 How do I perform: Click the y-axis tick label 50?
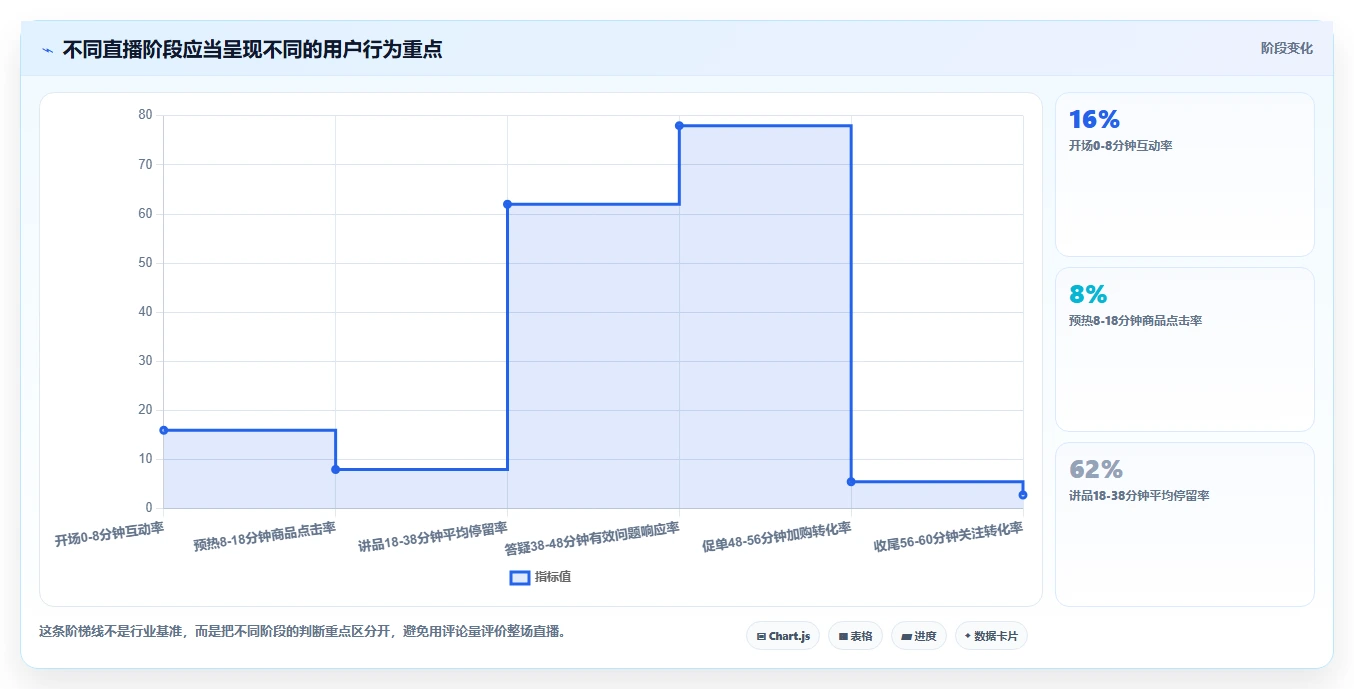(145, 263)
